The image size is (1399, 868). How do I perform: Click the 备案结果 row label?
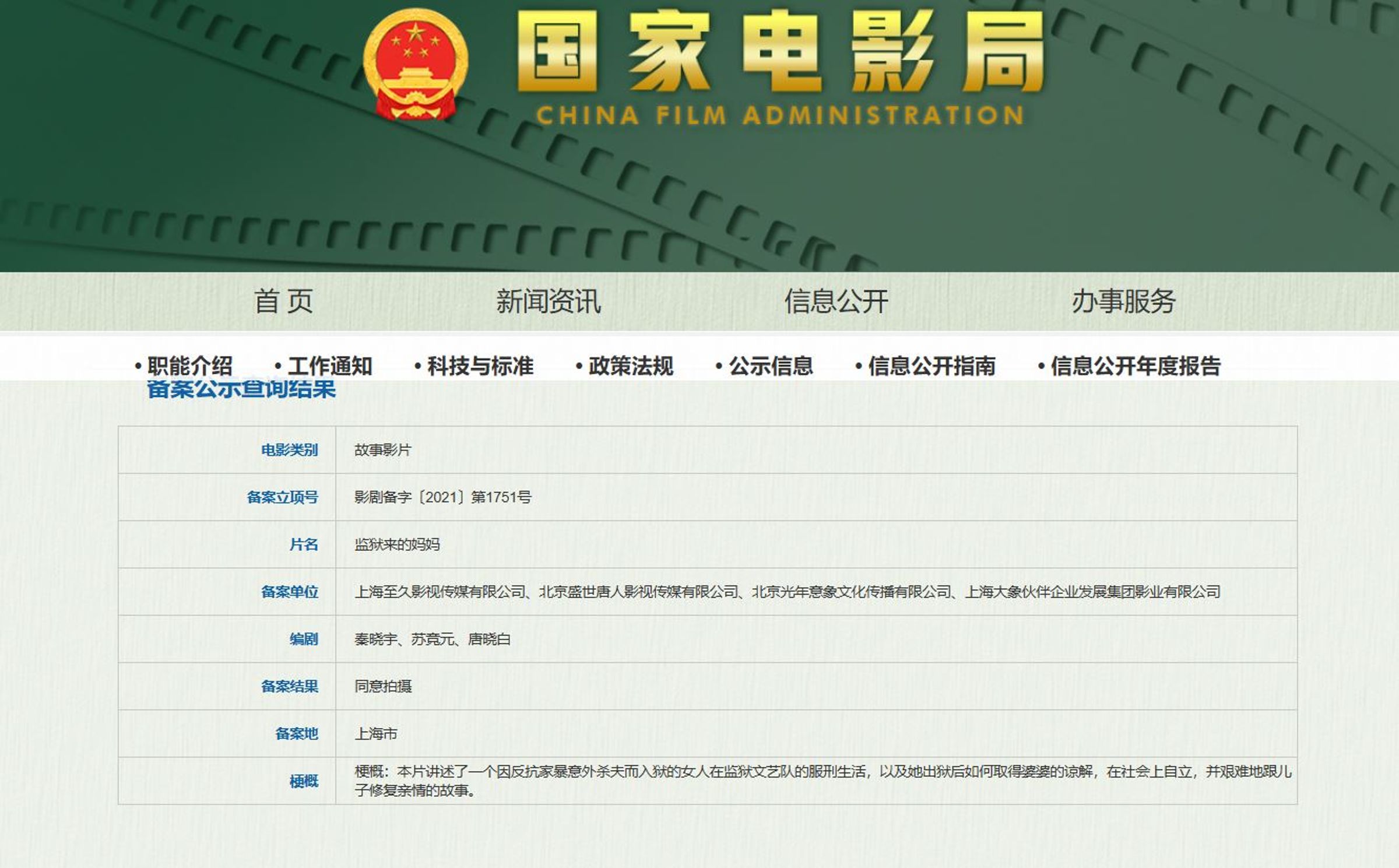point(289,686)
